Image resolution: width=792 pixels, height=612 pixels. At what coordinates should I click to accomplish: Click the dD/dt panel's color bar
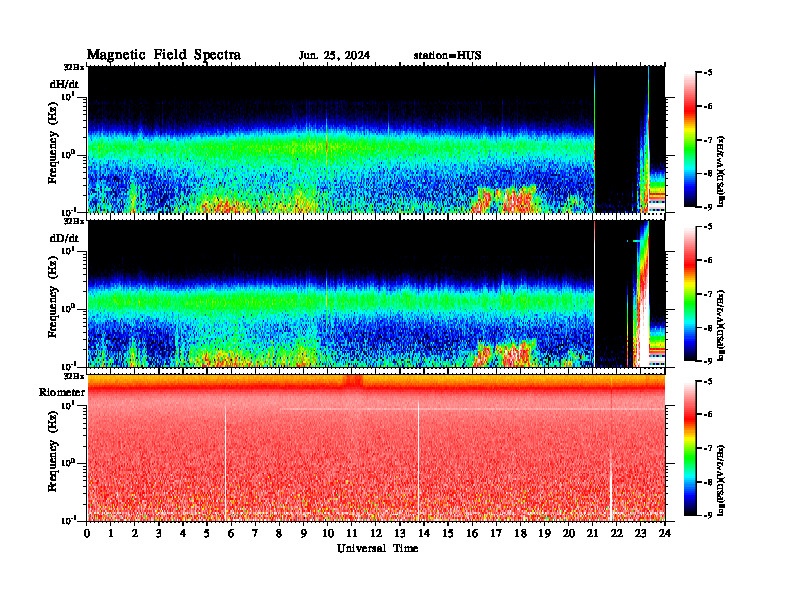click(690, 294)
